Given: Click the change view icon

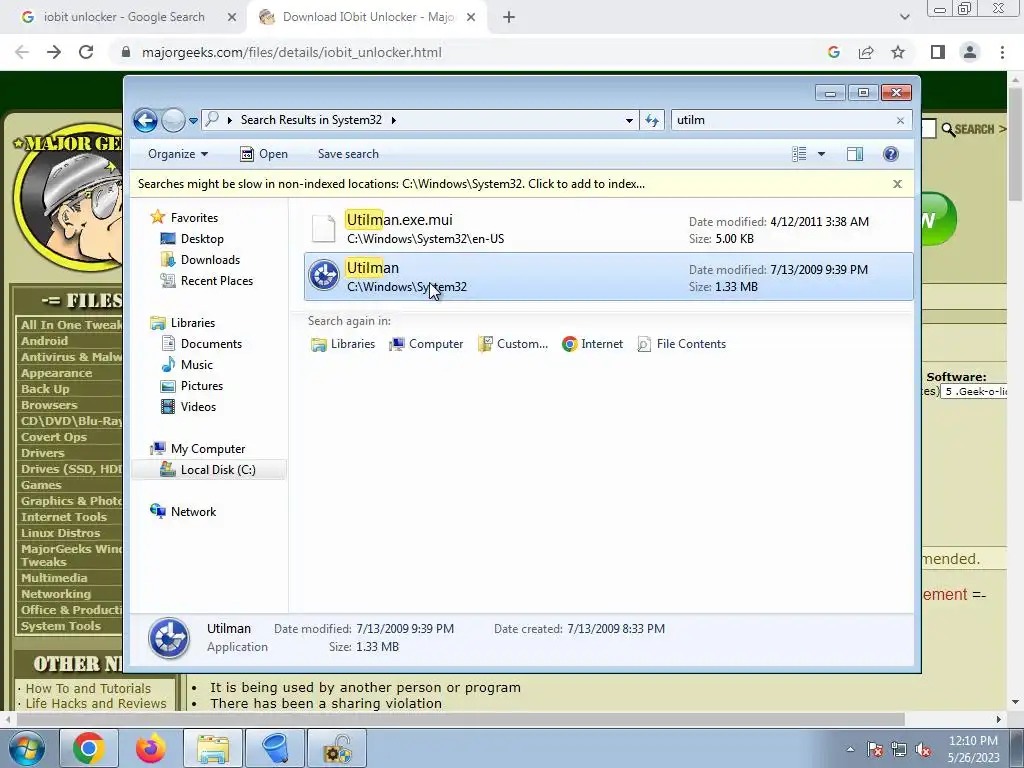Looking at the screenshot, I should pyautogui.click(x=799, y=154).
